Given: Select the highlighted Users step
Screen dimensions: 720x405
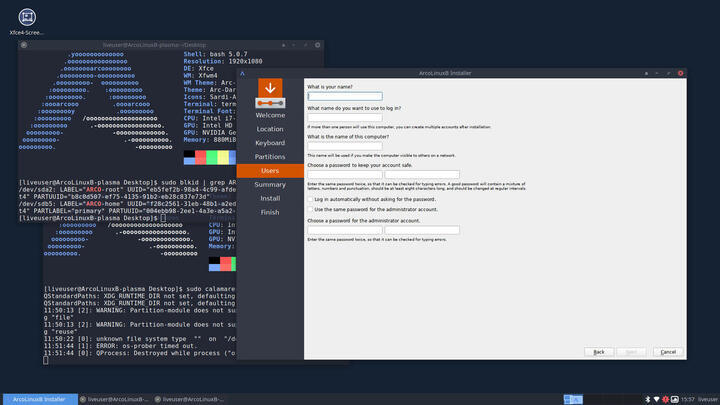Looking at the screenshot, I should pyautogui.click(x=270, y=171).
